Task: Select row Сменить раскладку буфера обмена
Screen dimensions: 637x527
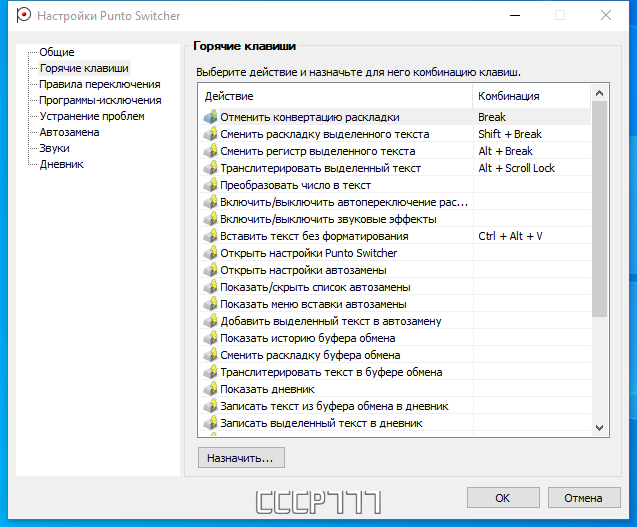Action: pos(395,355)
